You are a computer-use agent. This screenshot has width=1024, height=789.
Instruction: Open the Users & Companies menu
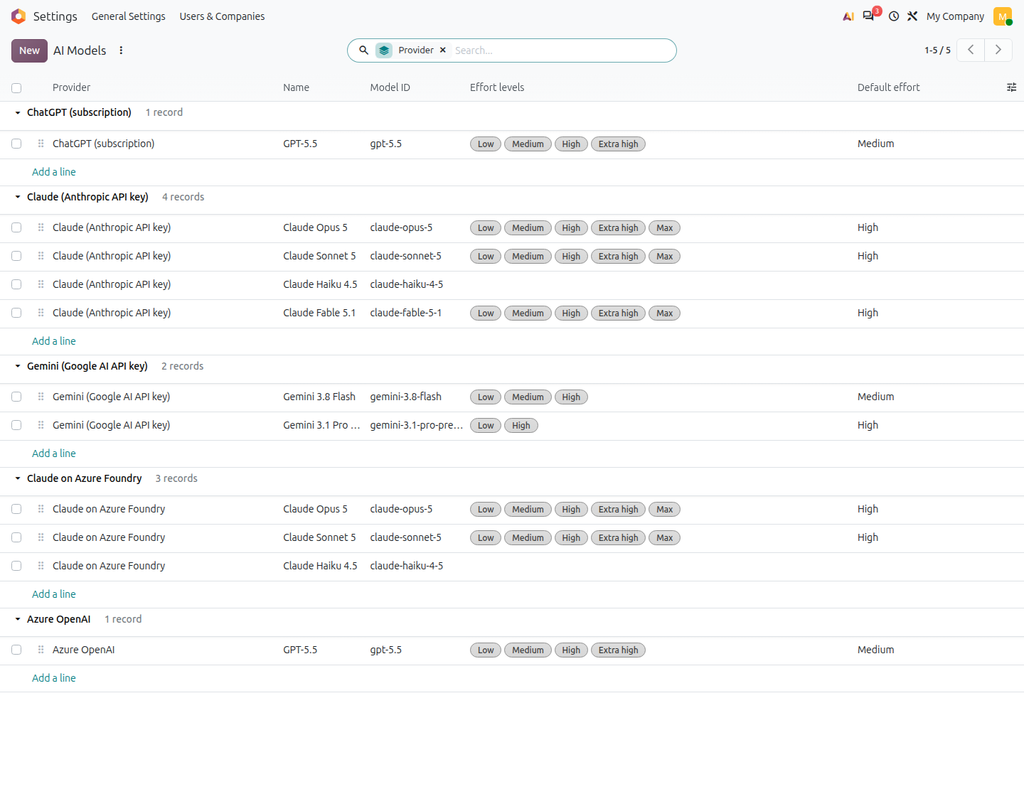222,16
